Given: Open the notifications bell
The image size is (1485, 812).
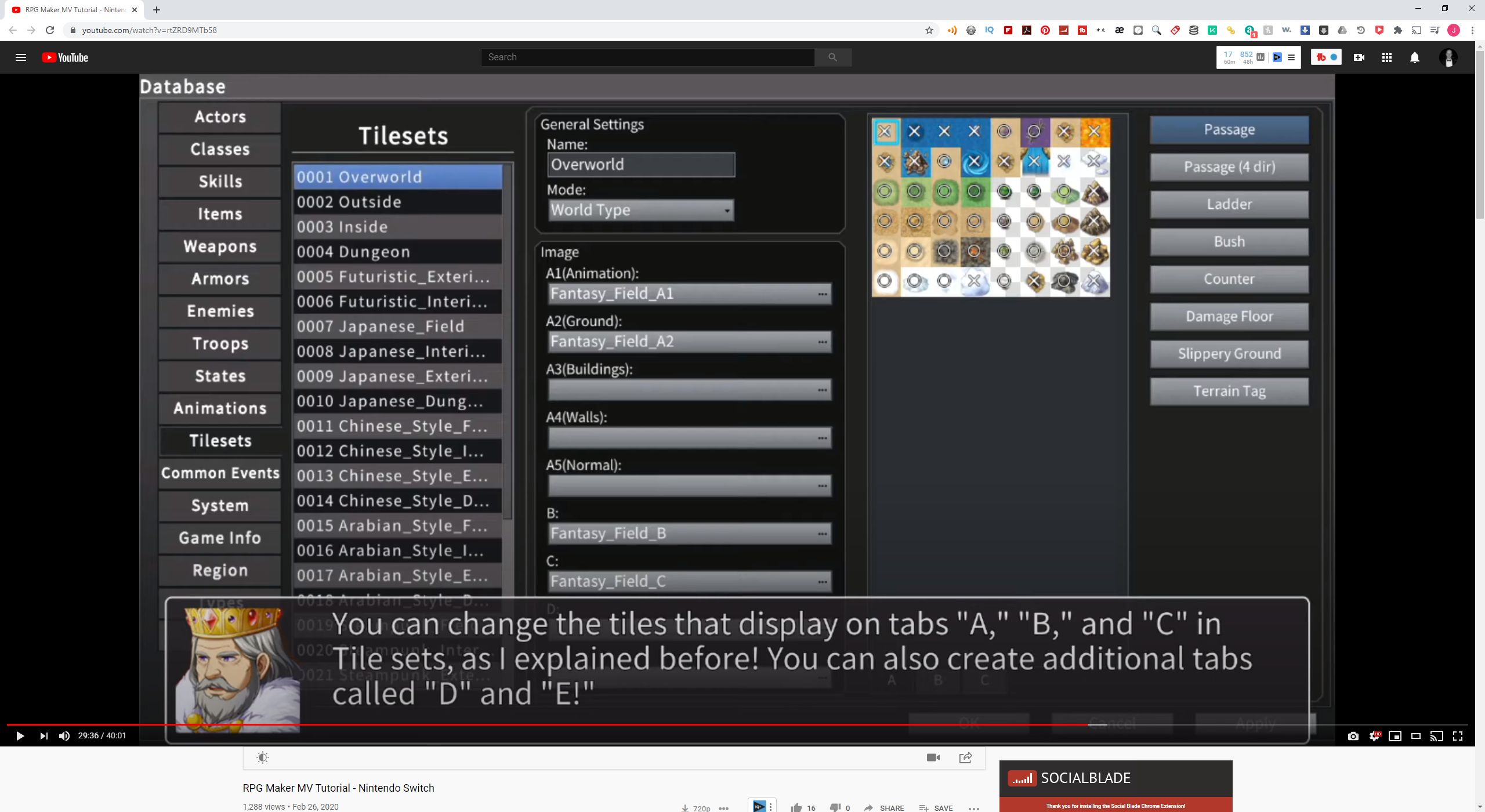Looking at the screenshot, I should (x=1415, y=57).
